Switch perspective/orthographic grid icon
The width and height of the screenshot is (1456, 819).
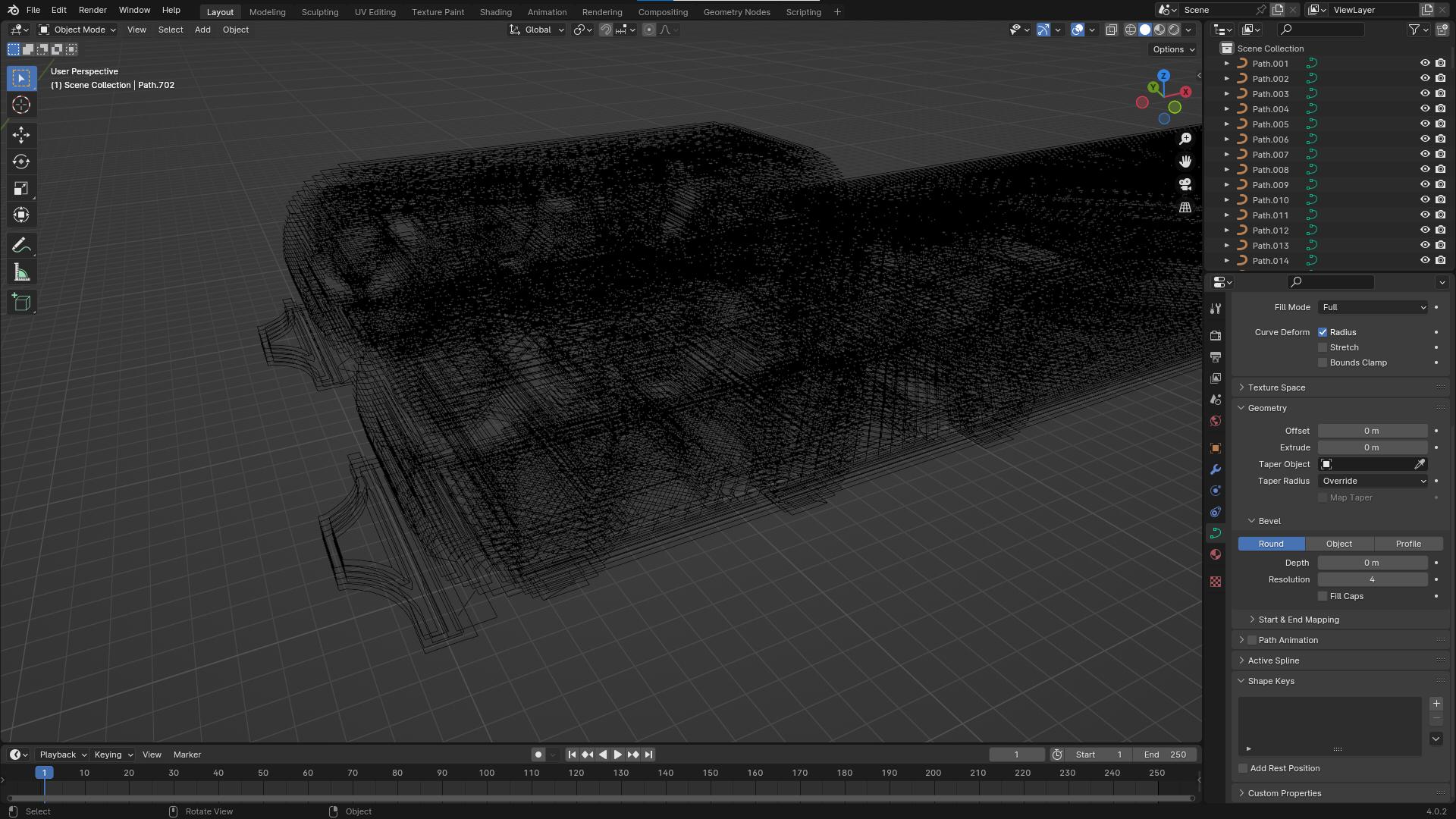(1185, 207)
